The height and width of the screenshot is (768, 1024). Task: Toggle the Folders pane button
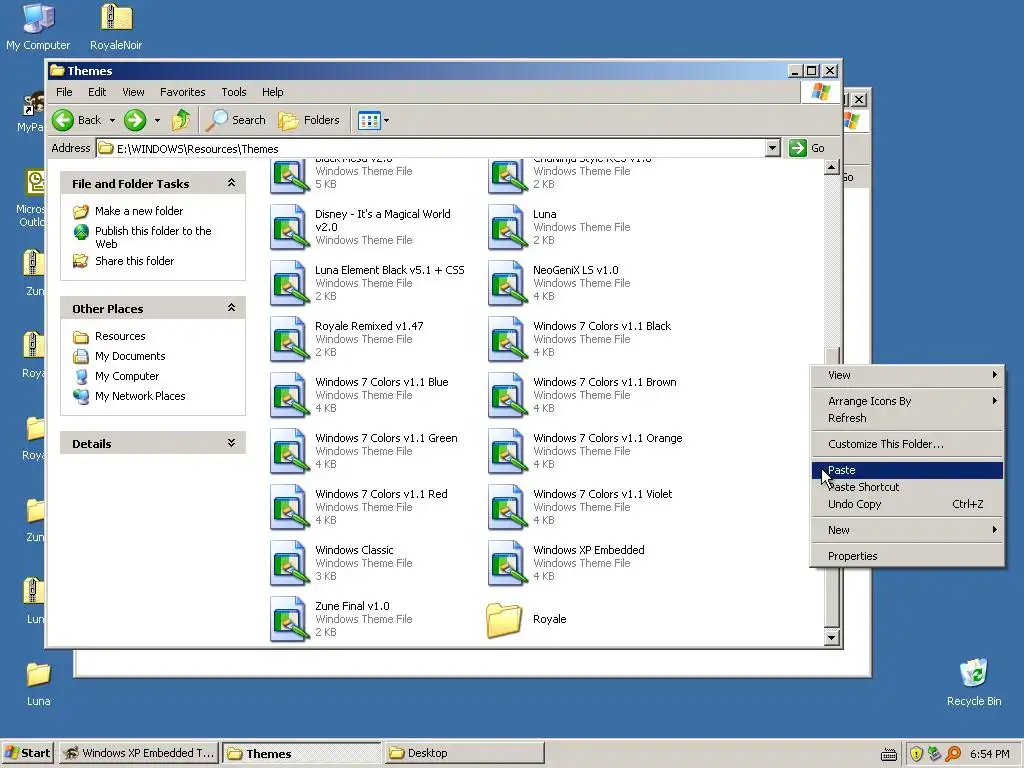[309, 120]
